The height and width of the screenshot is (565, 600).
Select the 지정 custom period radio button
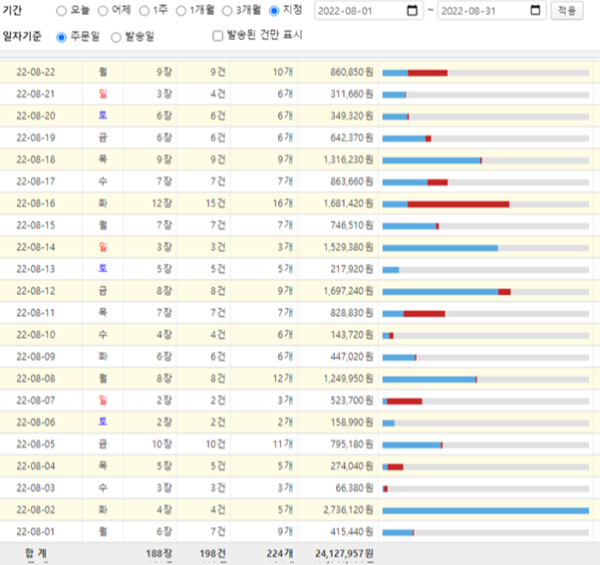274,11
